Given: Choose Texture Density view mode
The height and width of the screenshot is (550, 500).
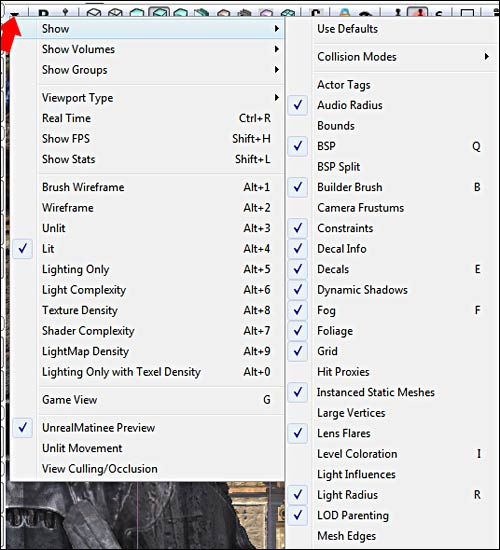Looking at the screenshot, I should click(147, 310).
